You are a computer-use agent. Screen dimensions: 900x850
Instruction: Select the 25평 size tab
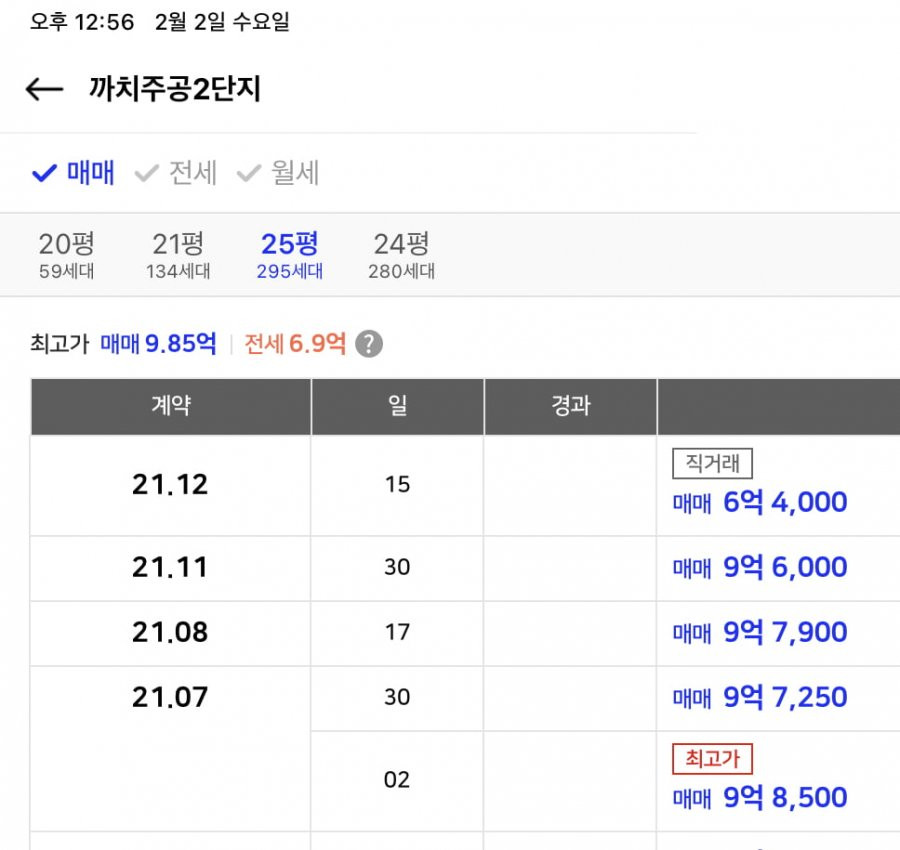pos(289,254)
